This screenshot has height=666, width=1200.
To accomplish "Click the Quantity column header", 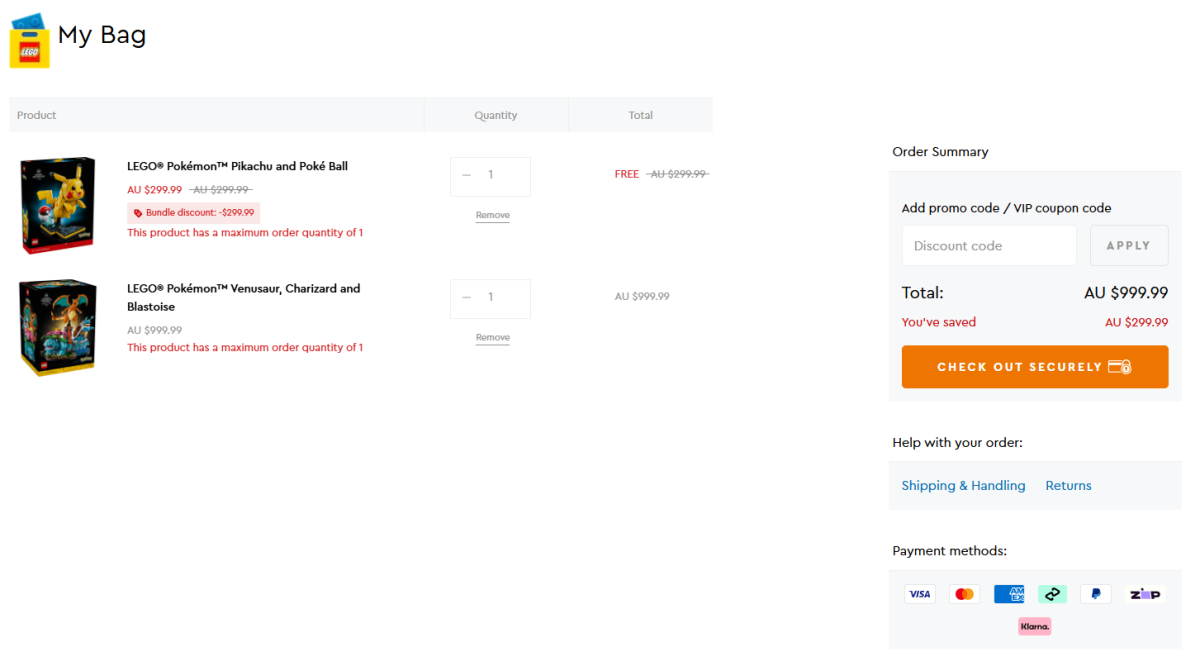I will [496, 115].
